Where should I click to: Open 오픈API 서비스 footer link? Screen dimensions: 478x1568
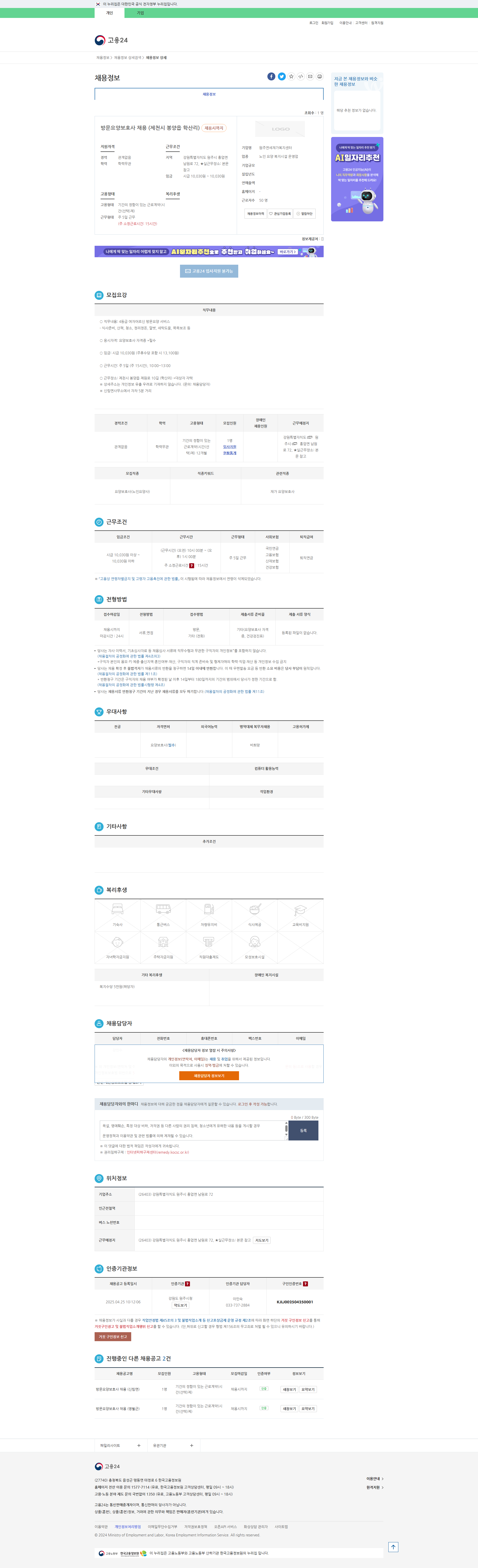tap(225, 1527)
